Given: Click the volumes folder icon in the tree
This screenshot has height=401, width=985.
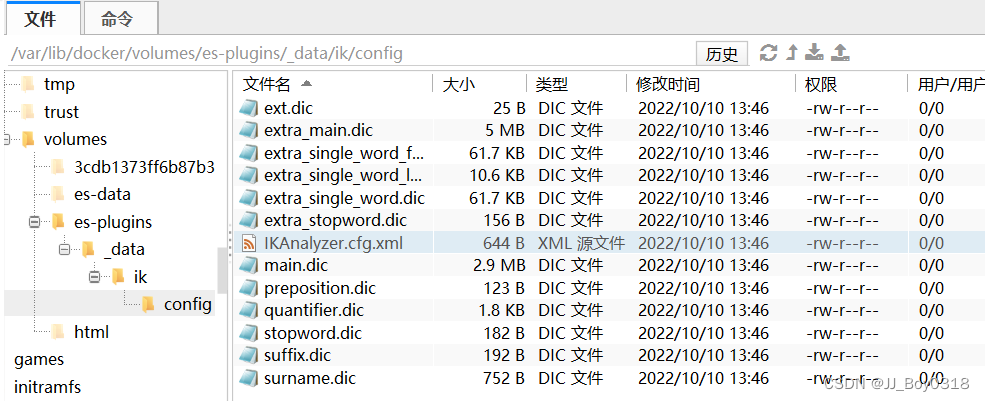Looking at the screenshot, I should 28,140.
